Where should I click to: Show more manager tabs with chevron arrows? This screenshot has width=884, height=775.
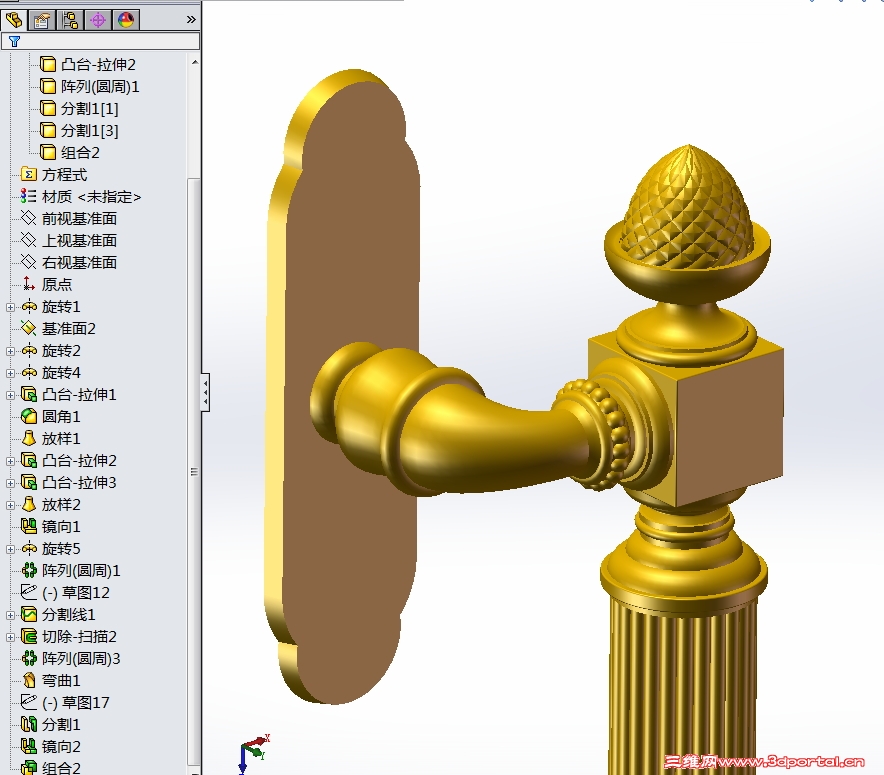click(191, 20)
